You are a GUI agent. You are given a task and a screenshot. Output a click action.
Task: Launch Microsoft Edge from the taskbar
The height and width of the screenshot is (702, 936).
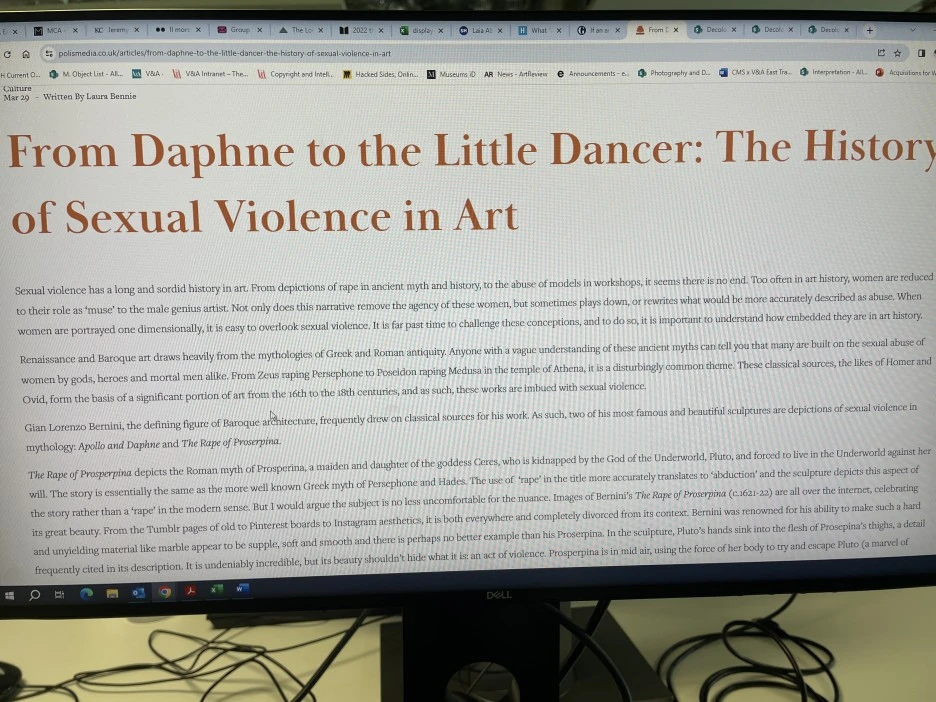point(87,593)
